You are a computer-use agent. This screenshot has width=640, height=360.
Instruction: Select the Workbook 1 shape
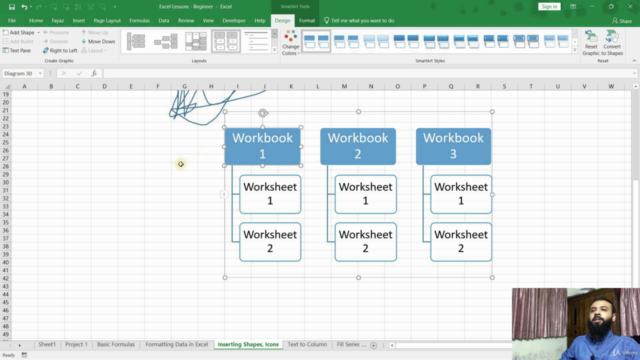click(x=262, y=147)
